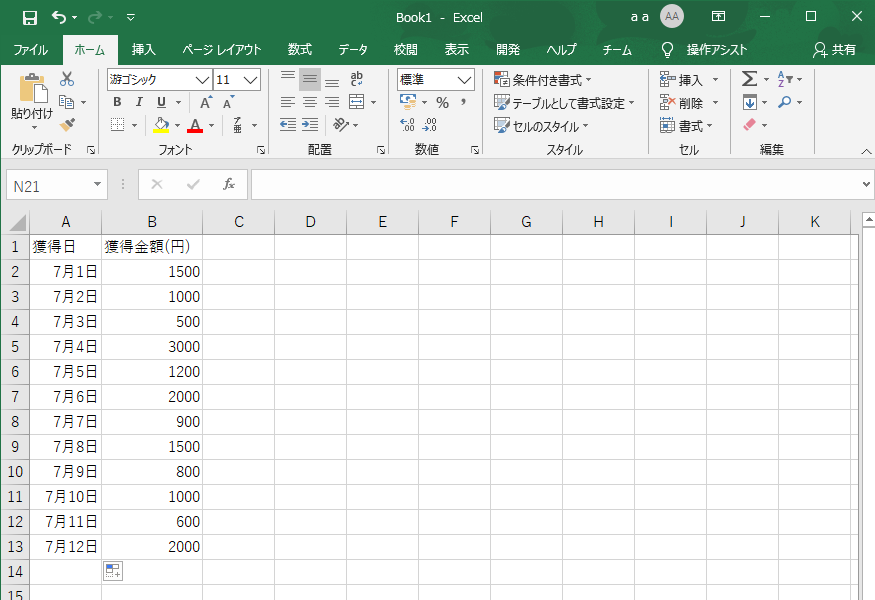
Task: Click the Auto Fill Options icon below B13
Action: (x=113, y=571)
